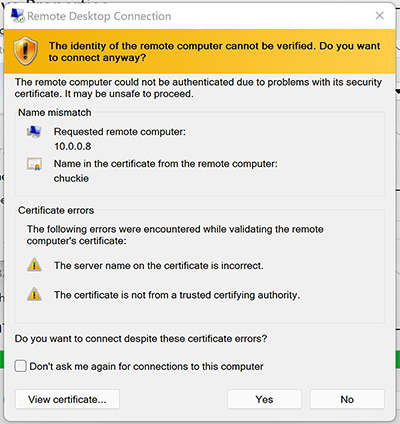Select the 10.0.0.8 address text
400x424 pixels.
click(73, 146)
